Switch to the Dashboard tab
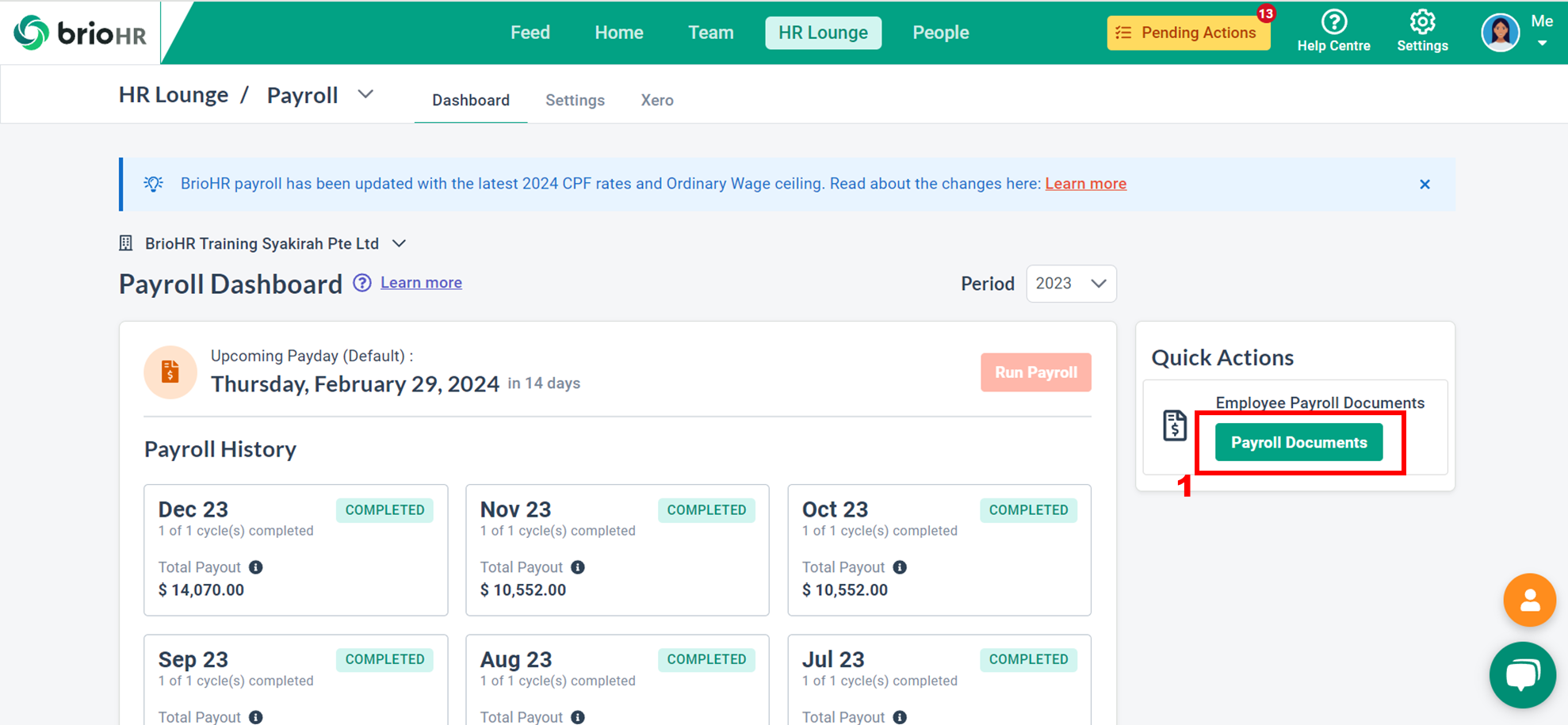Viewport: 1568px width, 725px height. point(471,101)
